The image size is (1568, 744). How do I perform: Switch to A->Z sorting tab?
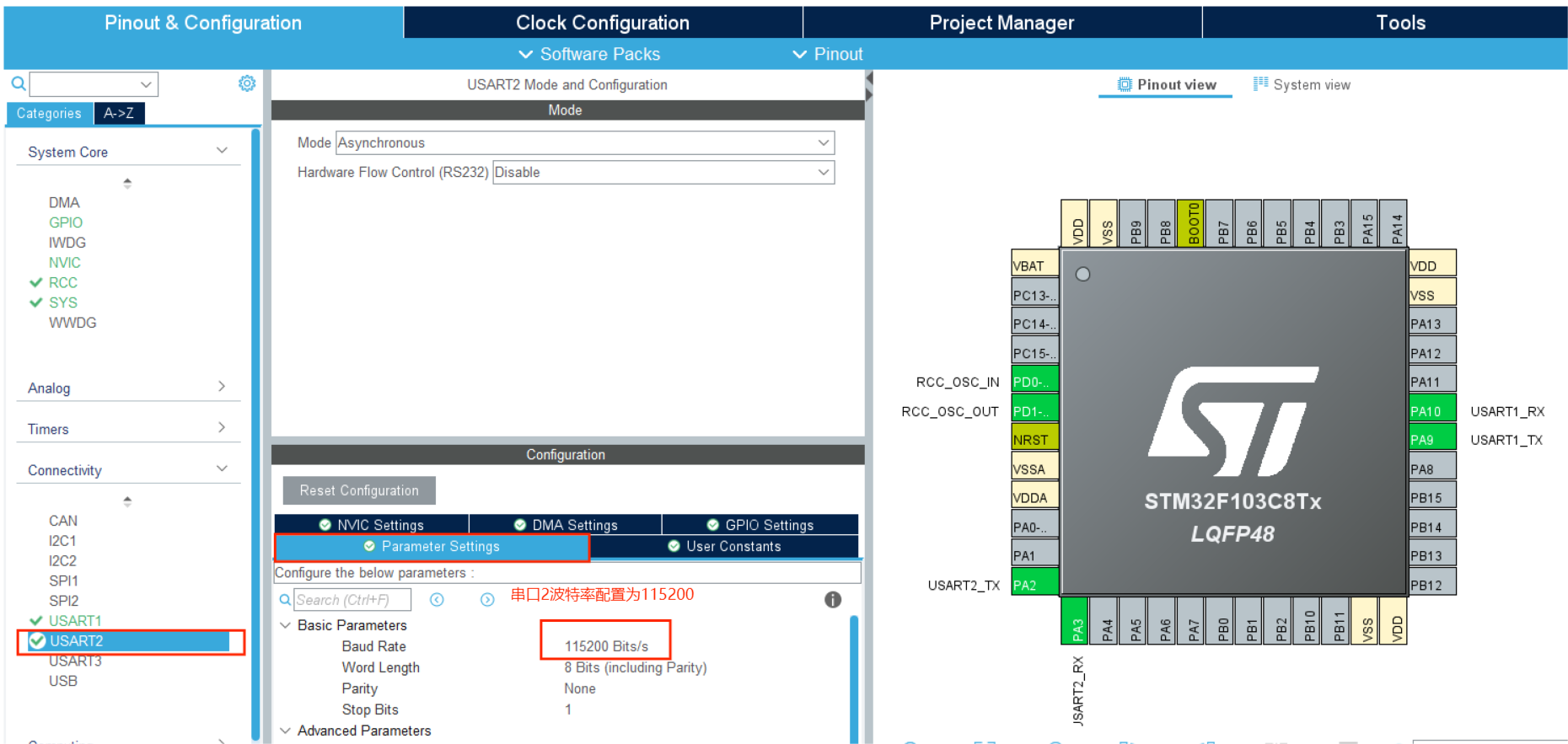(x=119, y=113)
